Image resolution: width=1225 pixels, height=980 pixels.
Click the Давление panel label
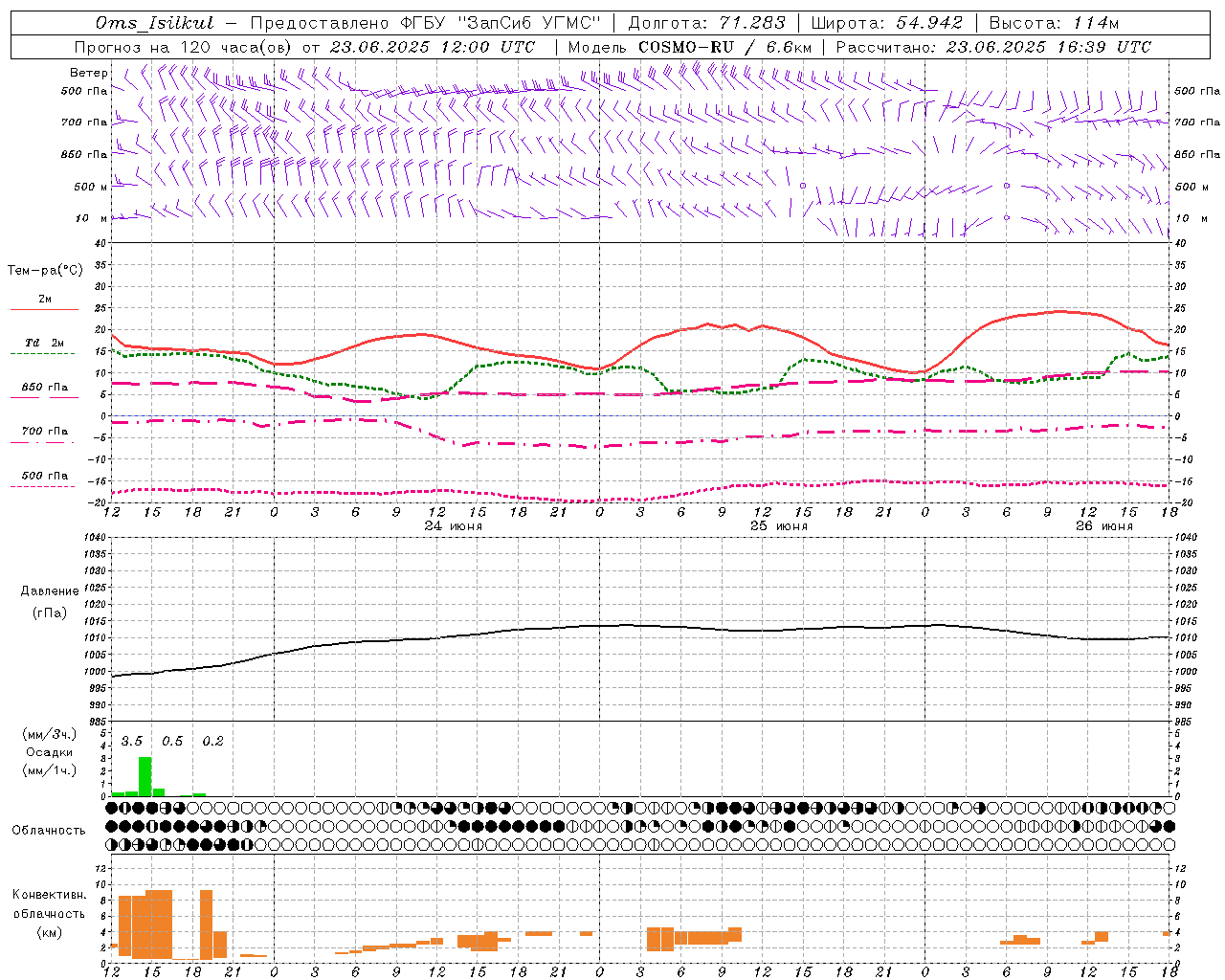tap(50, 591)
